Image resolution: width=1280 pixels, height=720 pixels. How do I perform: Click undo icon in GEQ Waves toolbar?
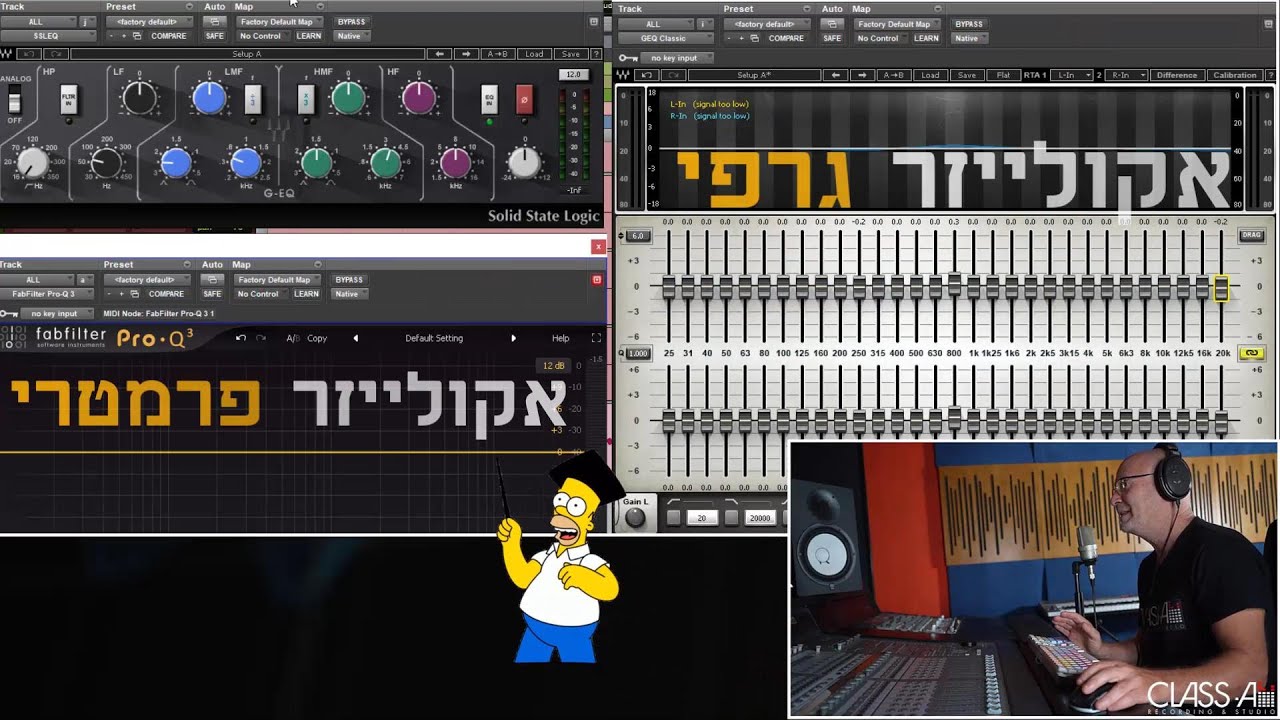(x=646, y=75)
